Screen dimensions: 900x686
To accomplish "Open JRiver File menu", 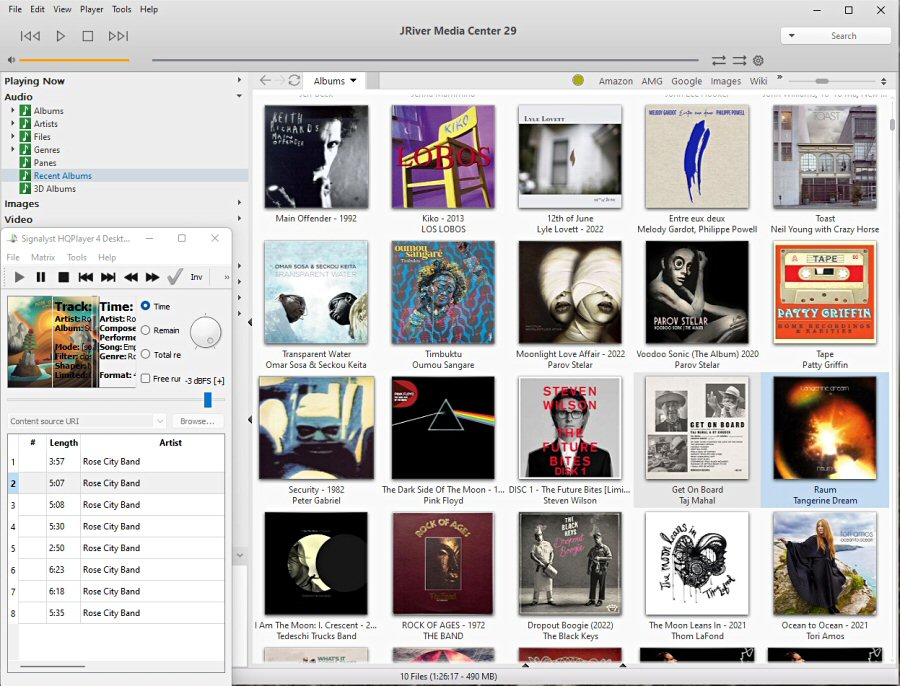I will 15,9.
